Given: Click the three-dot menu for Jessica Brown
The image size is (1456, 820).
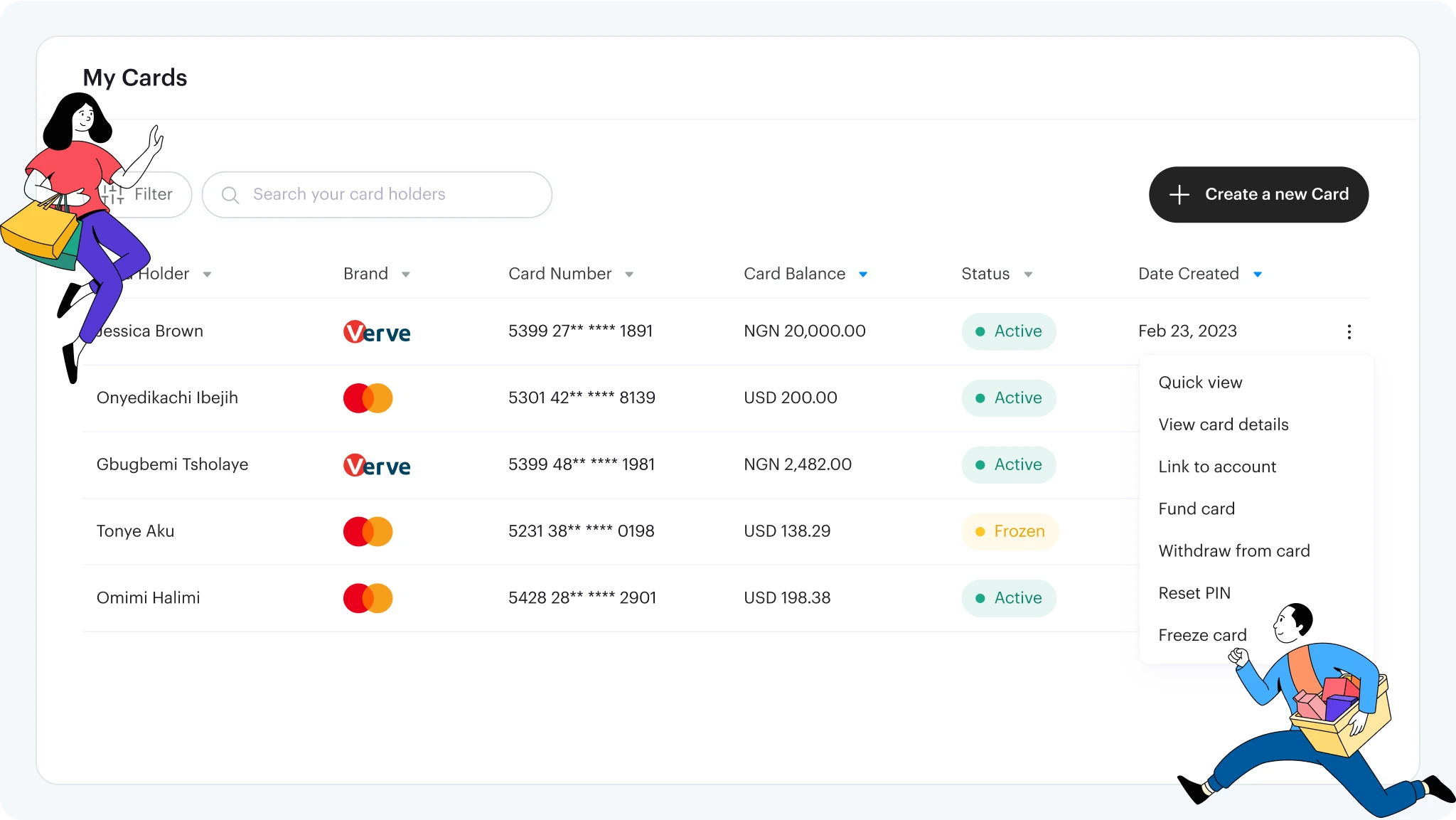Looking at the screenshot, I should tap(1349, 331).
